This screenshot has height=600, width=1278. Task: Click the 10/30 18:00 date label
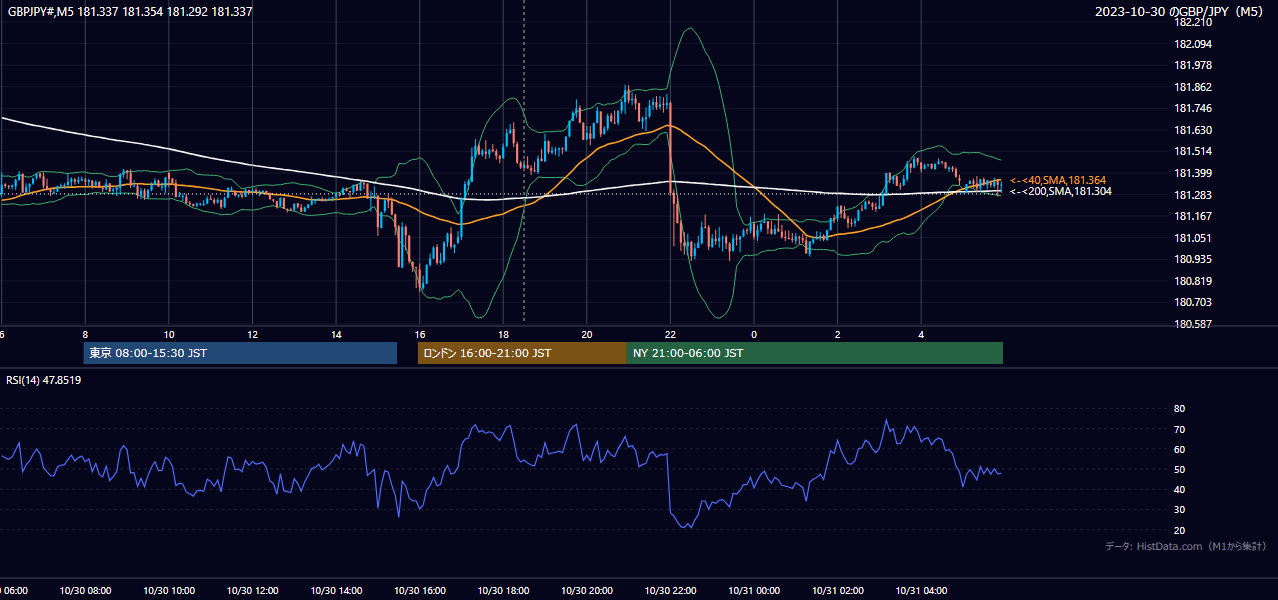coord(503,591)
